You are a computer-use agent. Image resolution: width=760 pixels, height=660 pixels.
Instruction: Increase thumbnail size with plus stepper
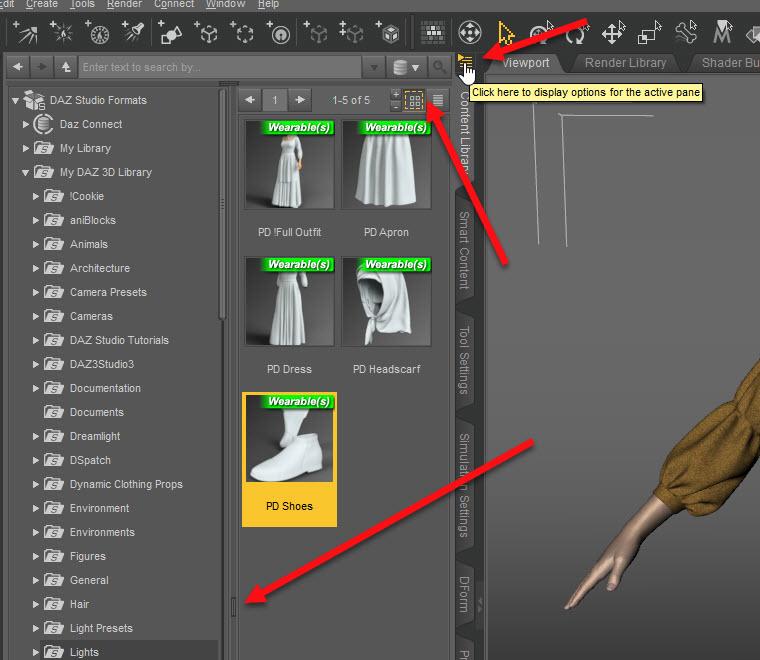[396, 94]
